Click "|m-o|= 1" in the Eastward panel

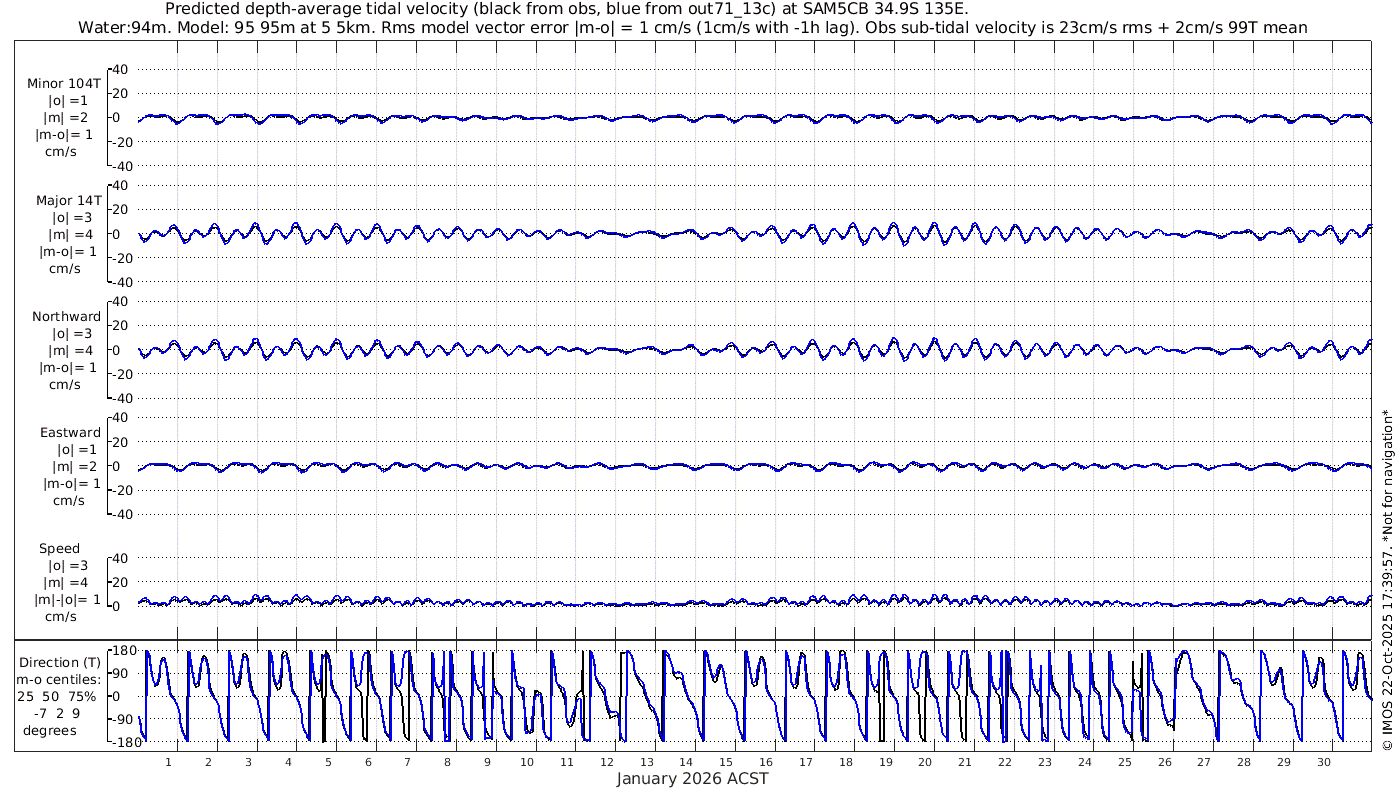[70, 483]
